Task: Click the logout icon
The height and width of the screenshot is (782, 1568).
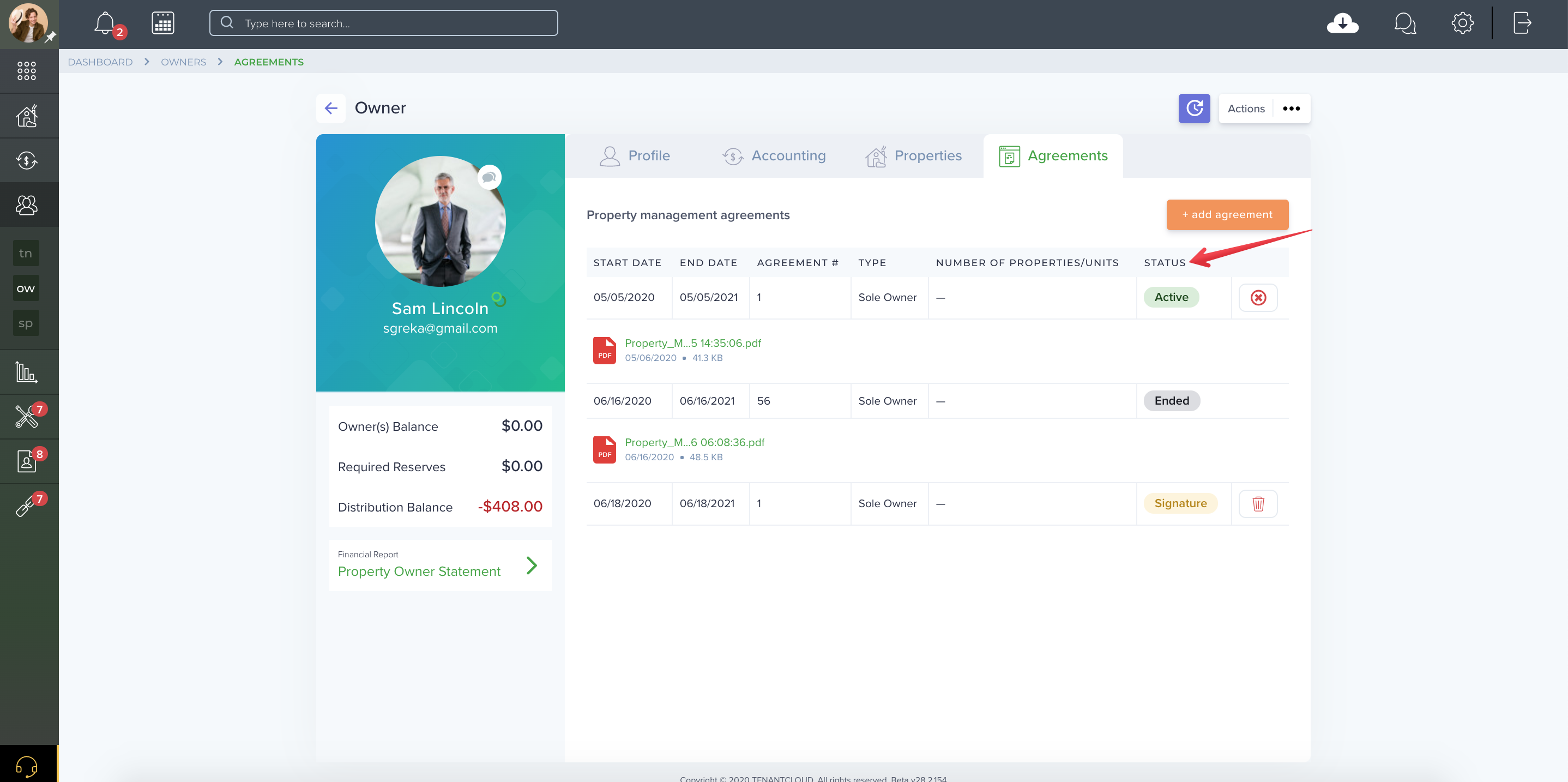Action: [1522, 23]
